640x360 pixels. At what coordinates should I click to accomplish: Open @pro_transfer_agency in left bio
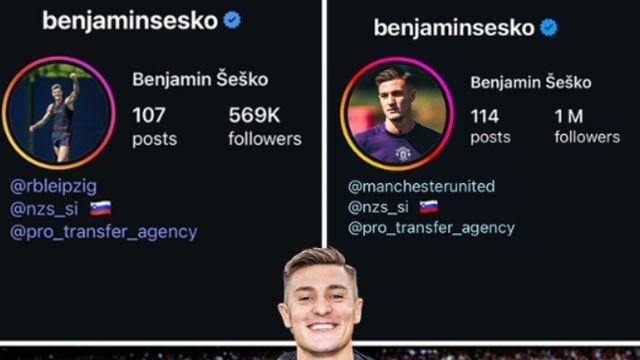pyautogui.click(x=104, y=232)
